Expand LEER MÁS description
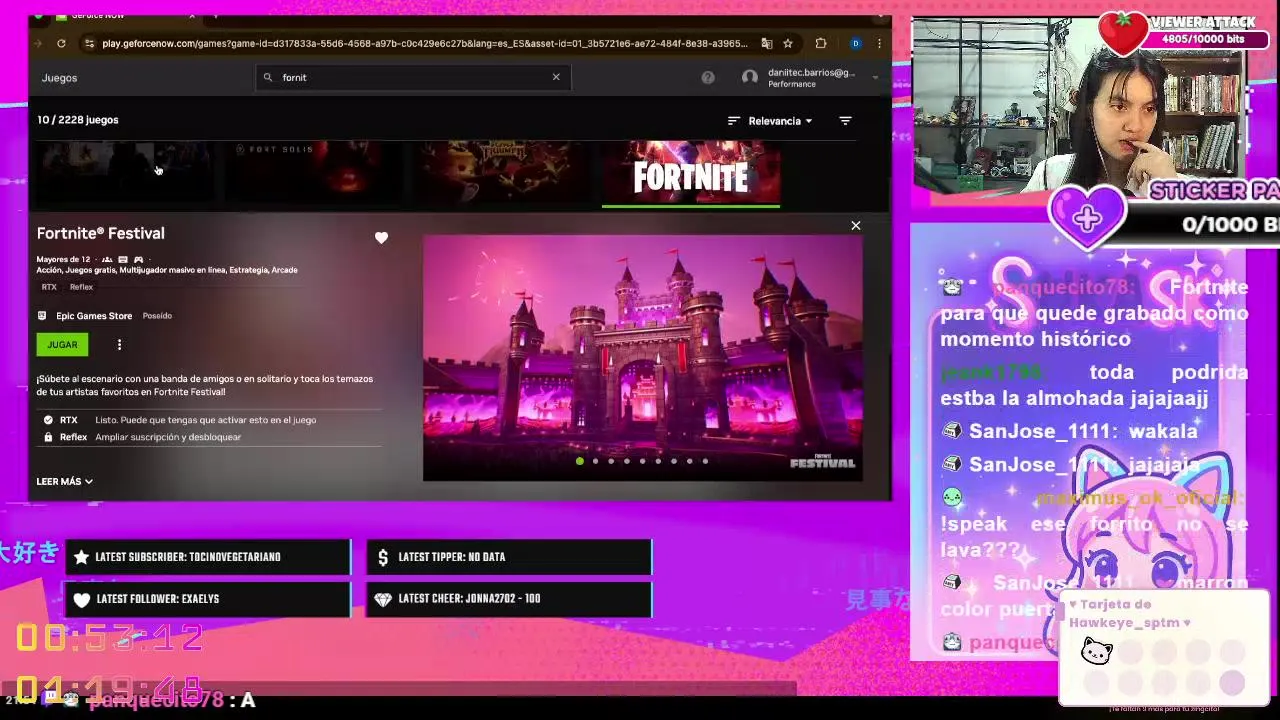This screenshot has width=1280, height=720. coord(64,482)
